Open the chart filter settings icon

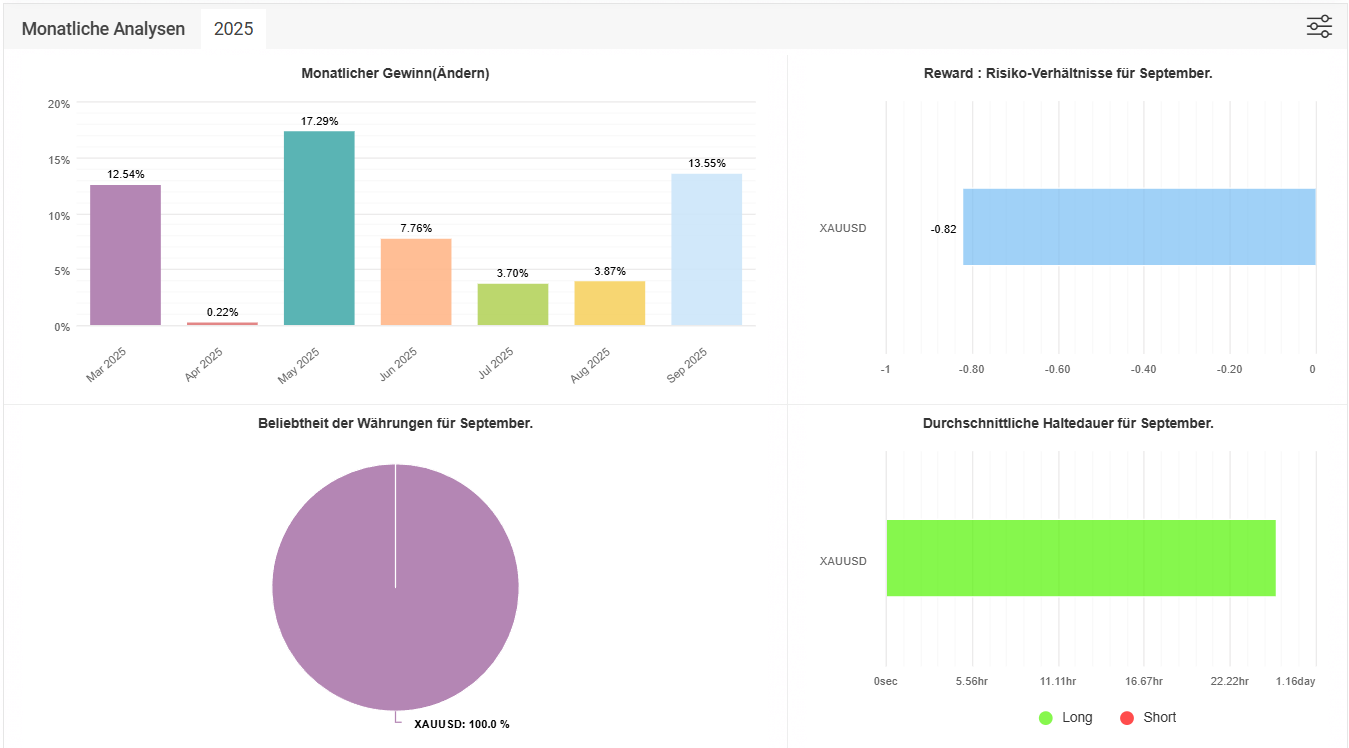pyautogui.click(x=1319, y=27)
